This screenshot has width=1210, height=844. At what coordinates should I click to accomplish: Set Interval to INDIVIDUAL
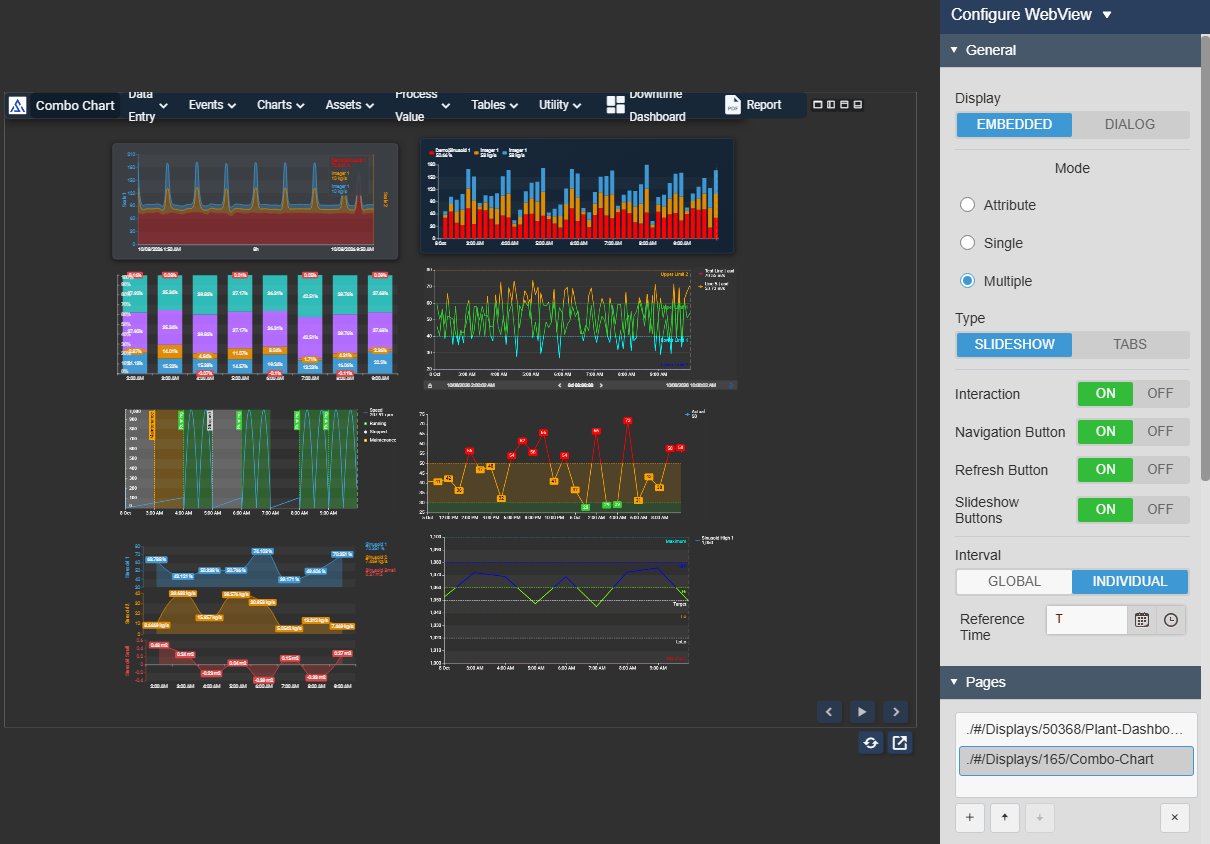[1130, 582]
